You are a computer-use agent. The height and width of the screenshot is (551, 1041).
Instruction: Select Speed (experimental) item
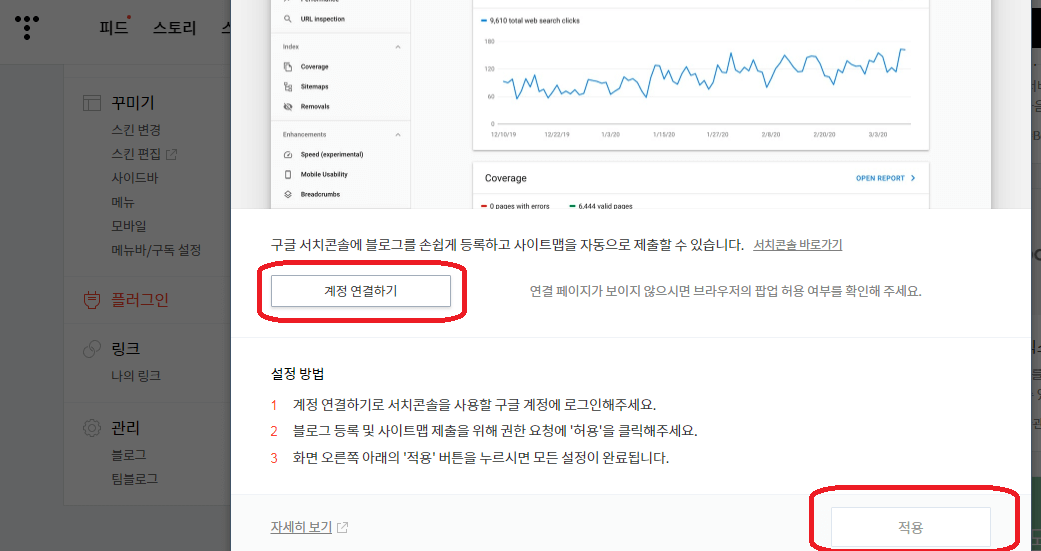(332, 155)
